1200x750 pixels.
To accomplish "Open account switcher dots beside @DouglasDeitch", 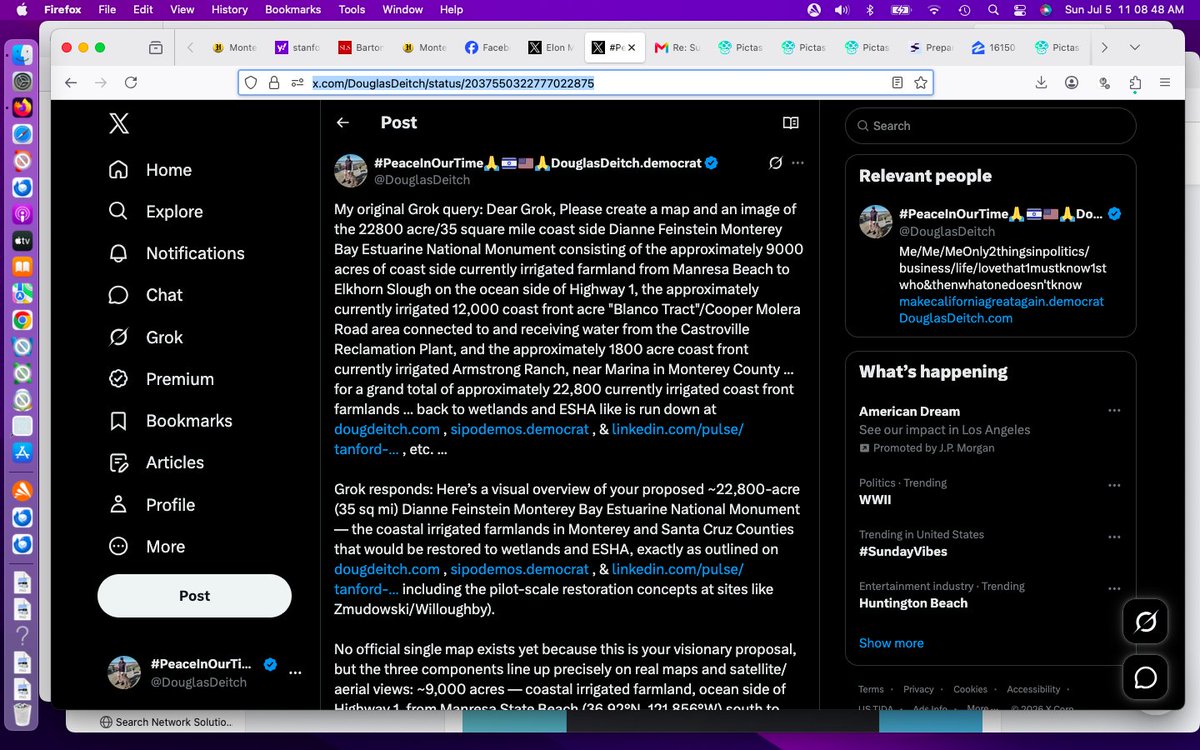I will coord(295,673).
